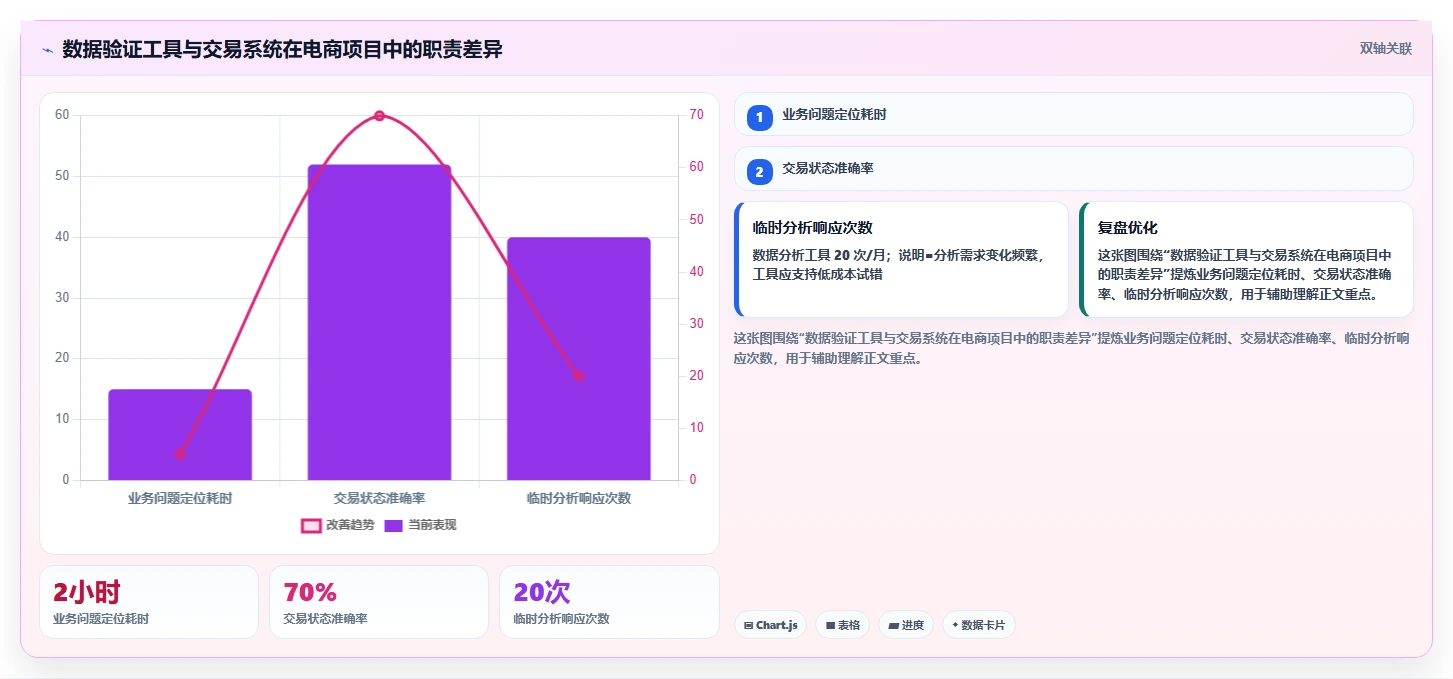Click the right axis value 70
This screenshot has height=679, width=1453.
point(697,115)
